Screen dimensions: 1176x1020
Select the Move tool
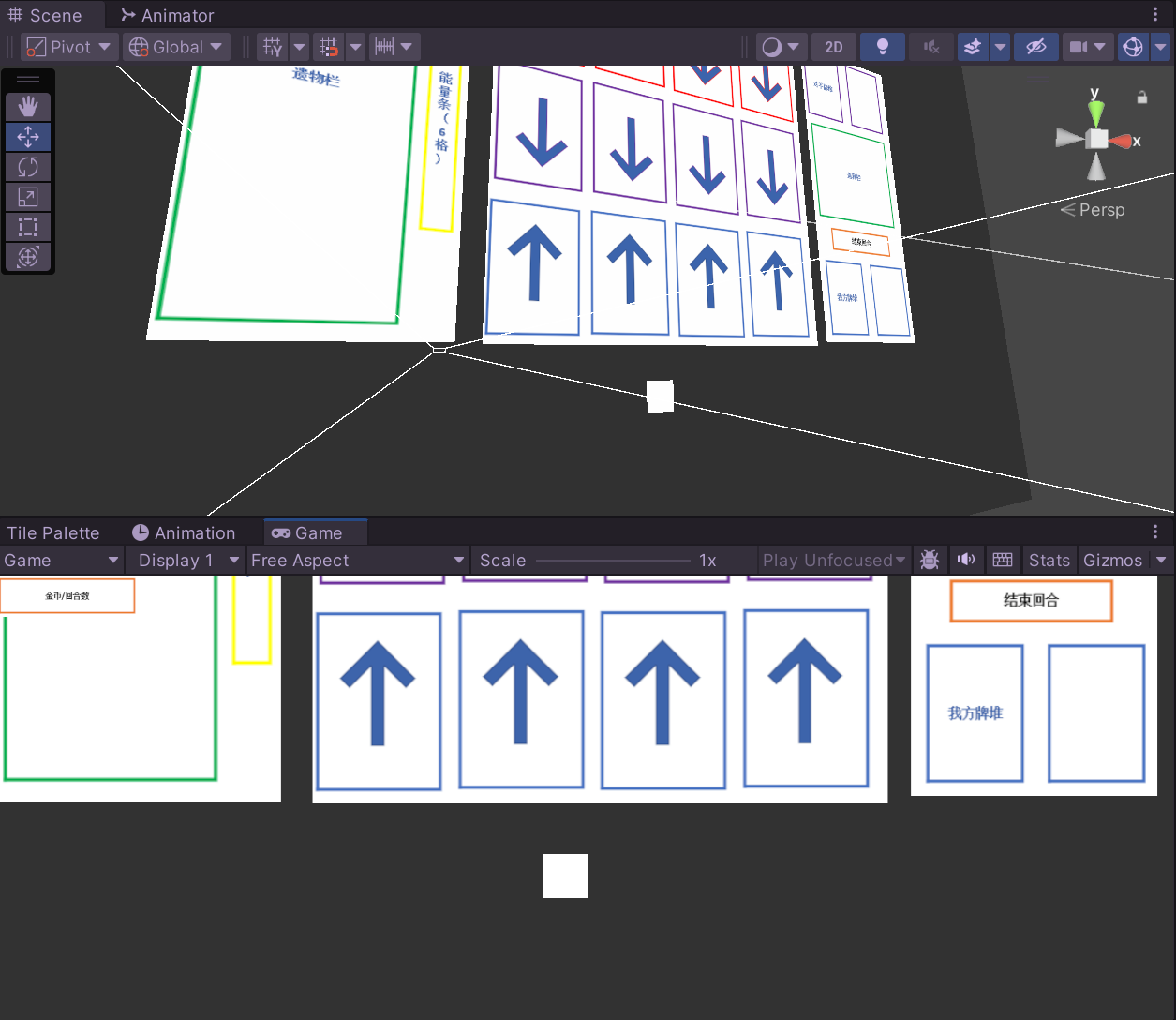click(x=28, y=137)
